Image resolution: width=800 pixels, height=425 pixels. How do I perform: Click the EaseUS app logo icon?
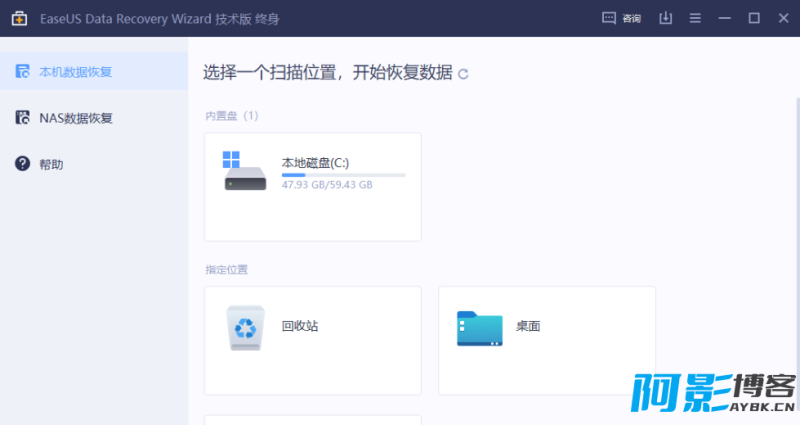click(19, 19)
